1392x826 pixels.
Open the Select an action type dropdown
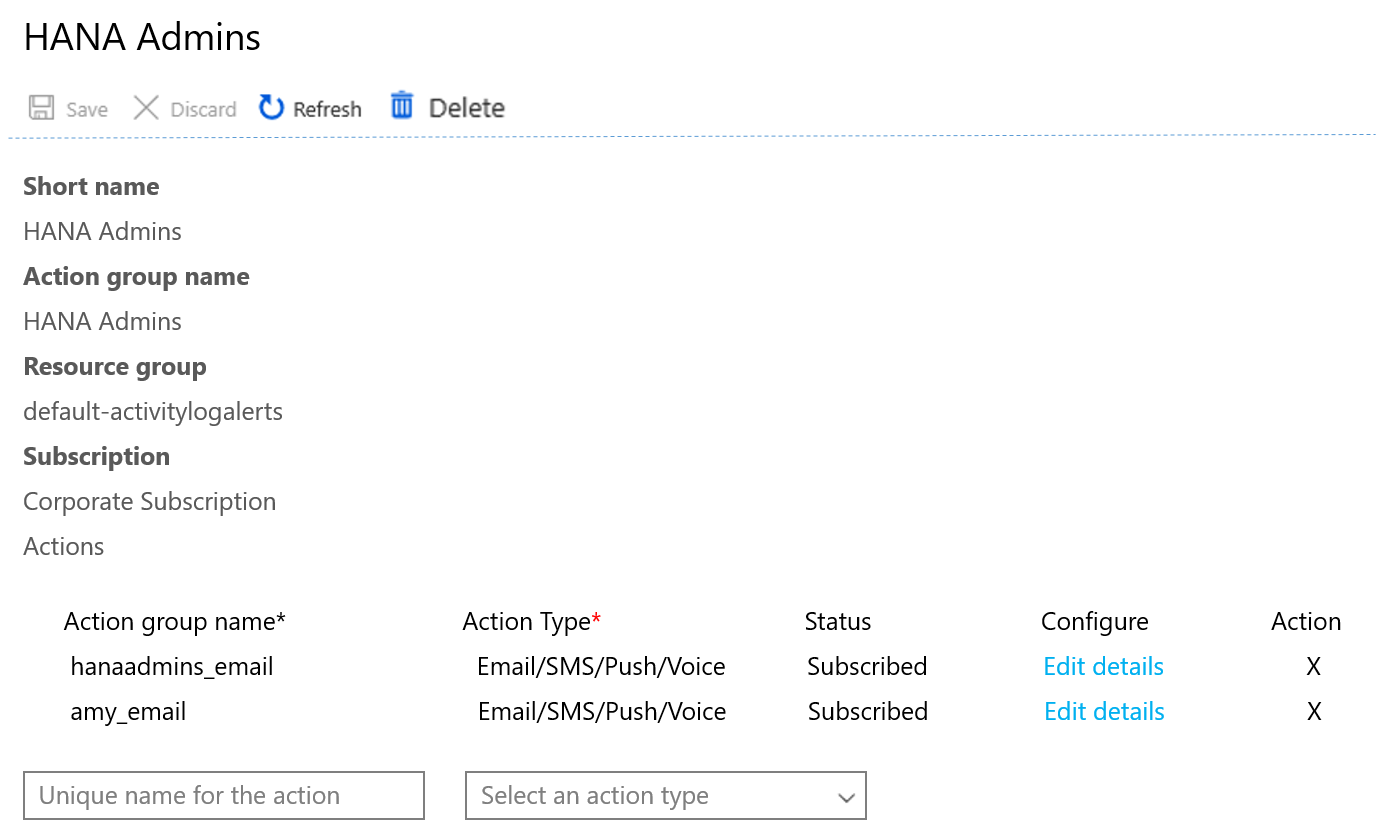(666, 796)
